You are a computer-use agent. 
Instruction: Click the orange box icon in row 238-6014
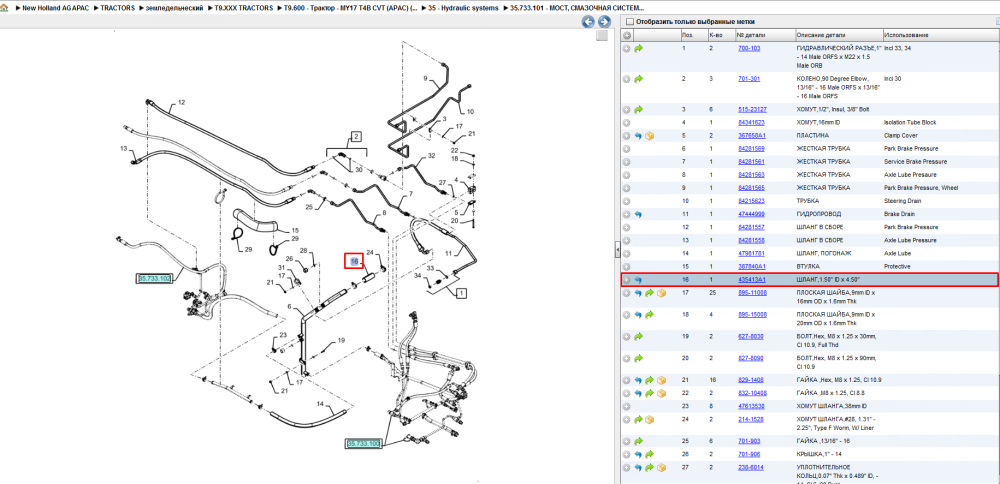661,467
